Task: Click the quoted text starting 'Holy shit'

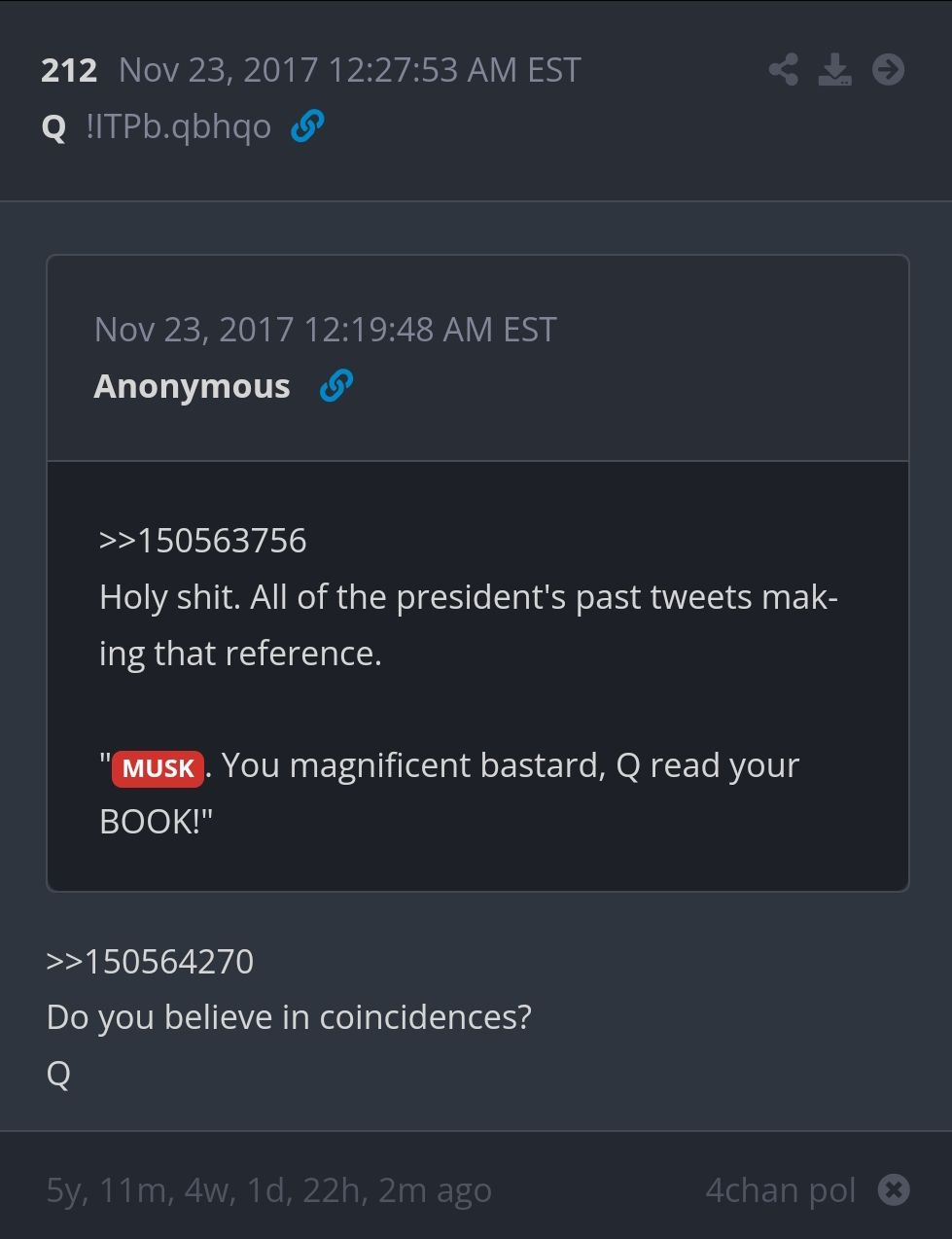Action: (468, 624)
